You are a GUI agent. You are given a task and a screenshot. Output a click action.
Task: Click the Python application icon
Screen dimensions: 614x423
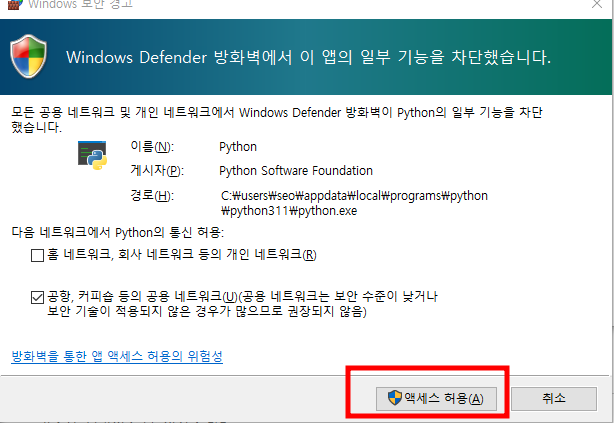(92, 155)
